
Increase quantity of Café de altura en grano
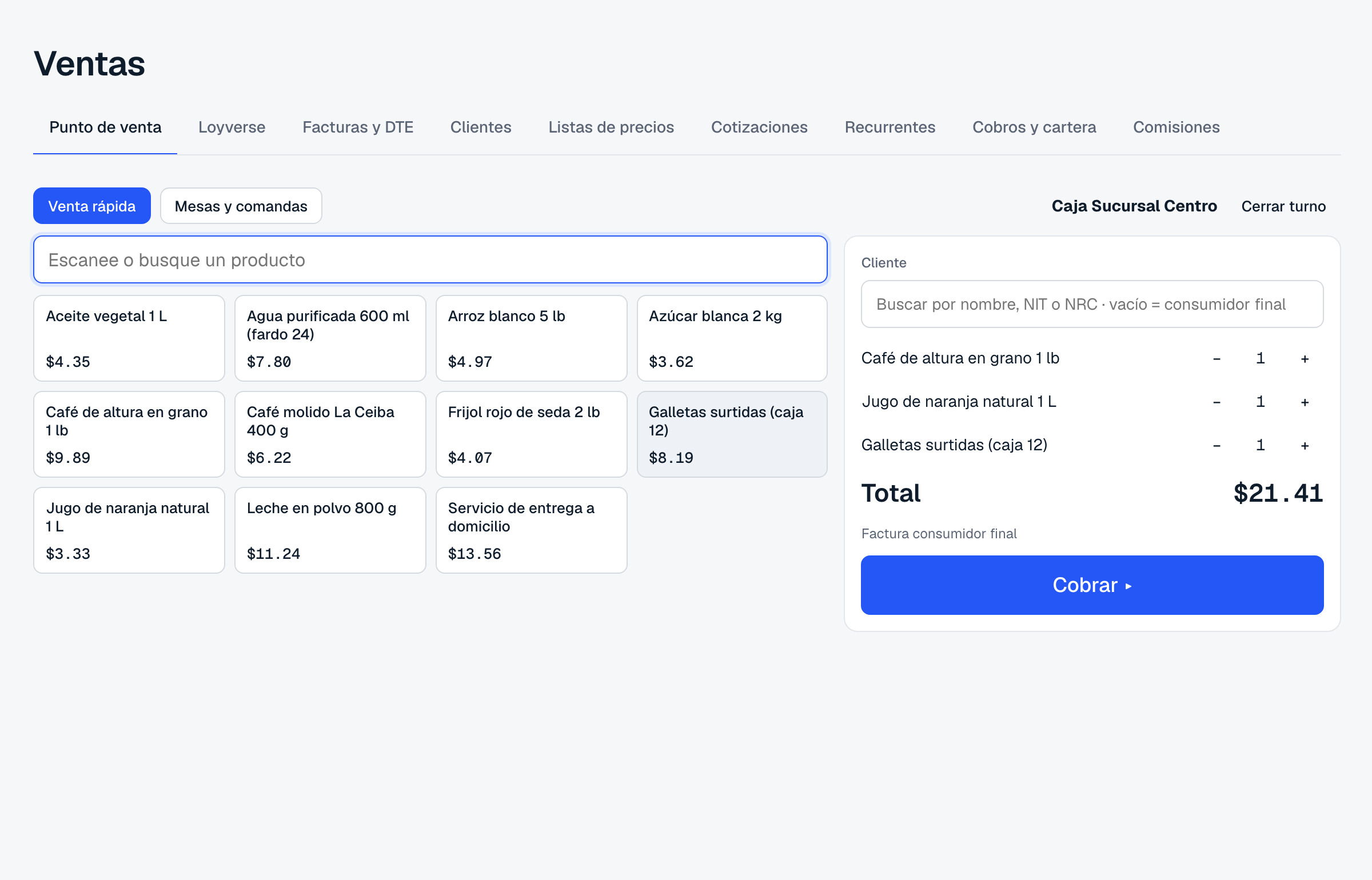click(1305, 359)
